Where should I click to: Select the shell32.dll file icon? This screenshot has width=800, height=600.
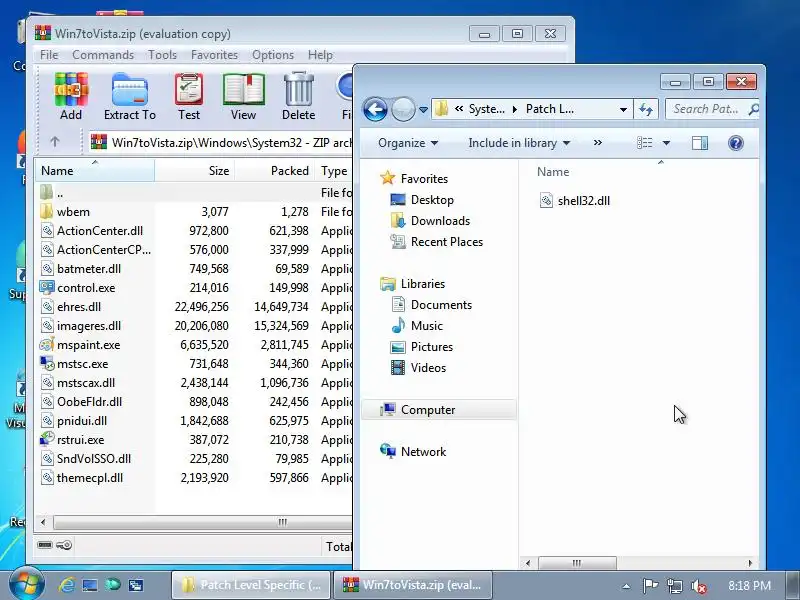pyautogui.click(x=546, y=201)
